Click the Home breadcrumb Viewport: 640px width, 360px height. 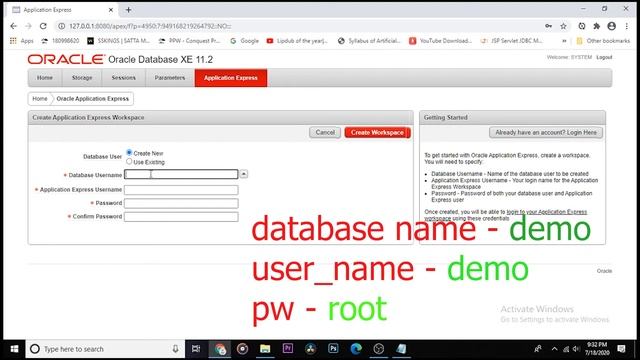40,99
